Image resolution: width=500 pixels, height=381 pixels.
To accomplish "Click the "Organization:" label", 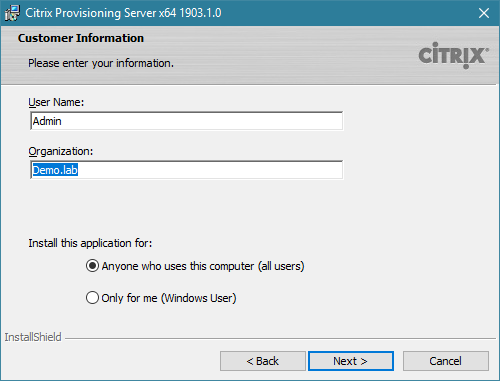I will 61,151.
